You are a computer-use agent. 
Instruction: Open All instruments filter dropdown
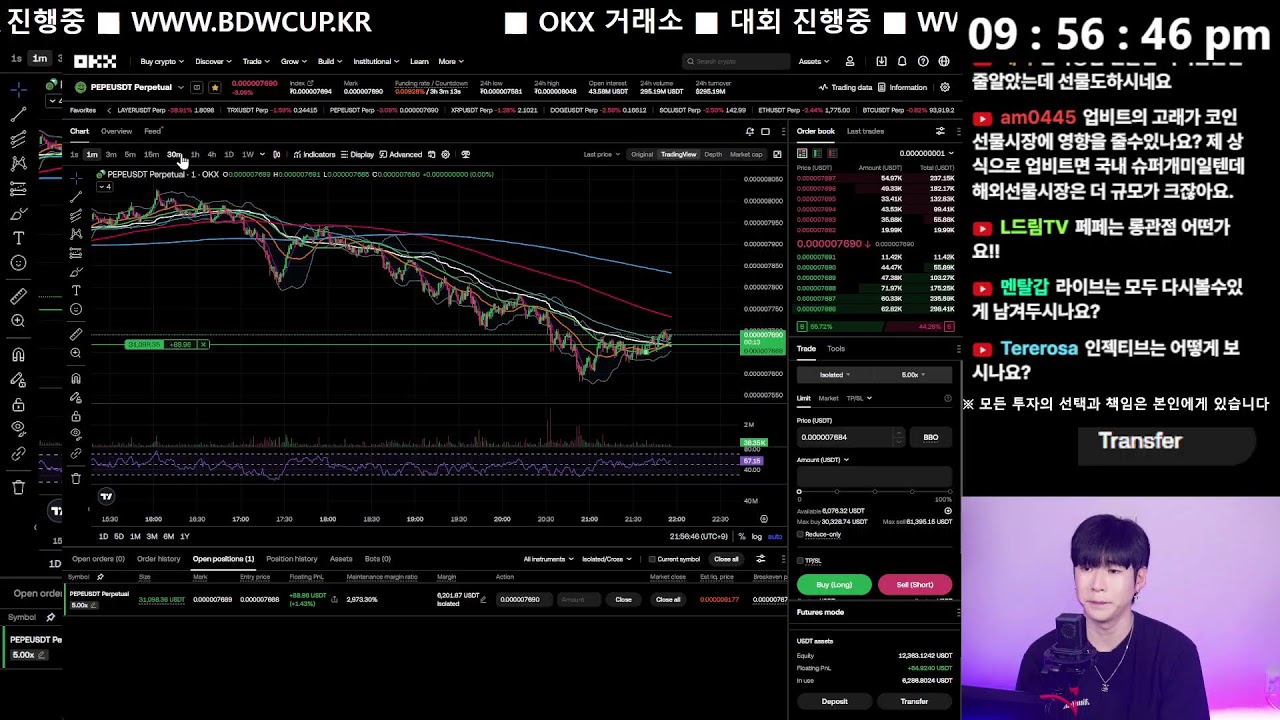tap(550, 559)
